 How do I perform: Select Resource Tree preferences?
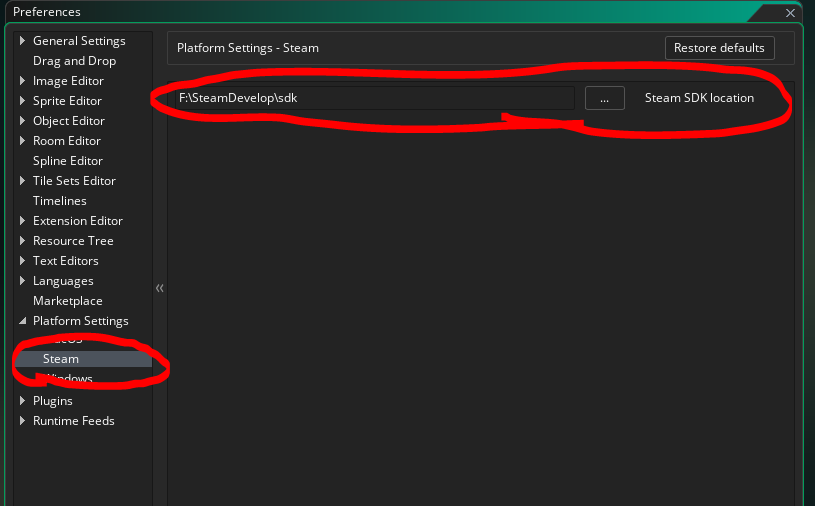(73, 241)
